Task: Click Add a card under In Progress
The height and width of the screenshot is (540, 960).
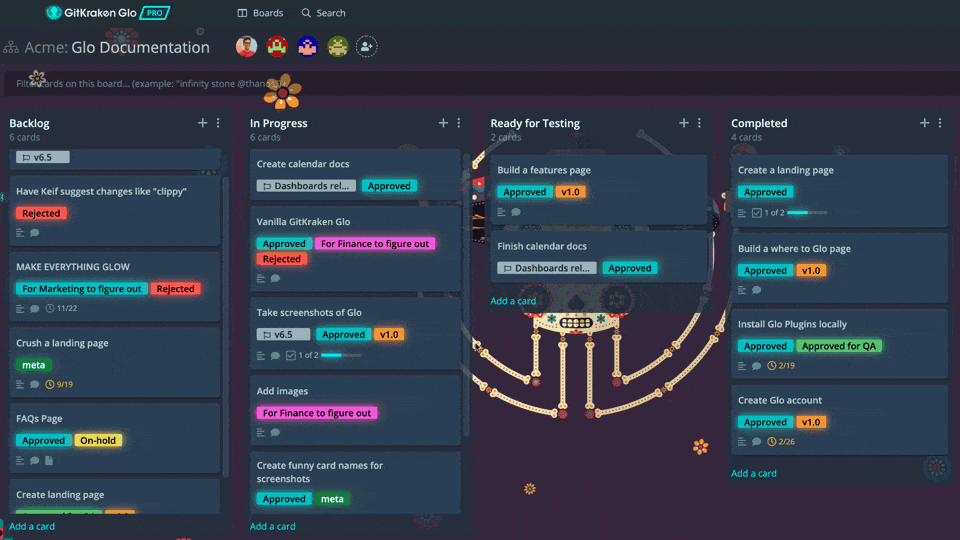Action: click(272, 526)
